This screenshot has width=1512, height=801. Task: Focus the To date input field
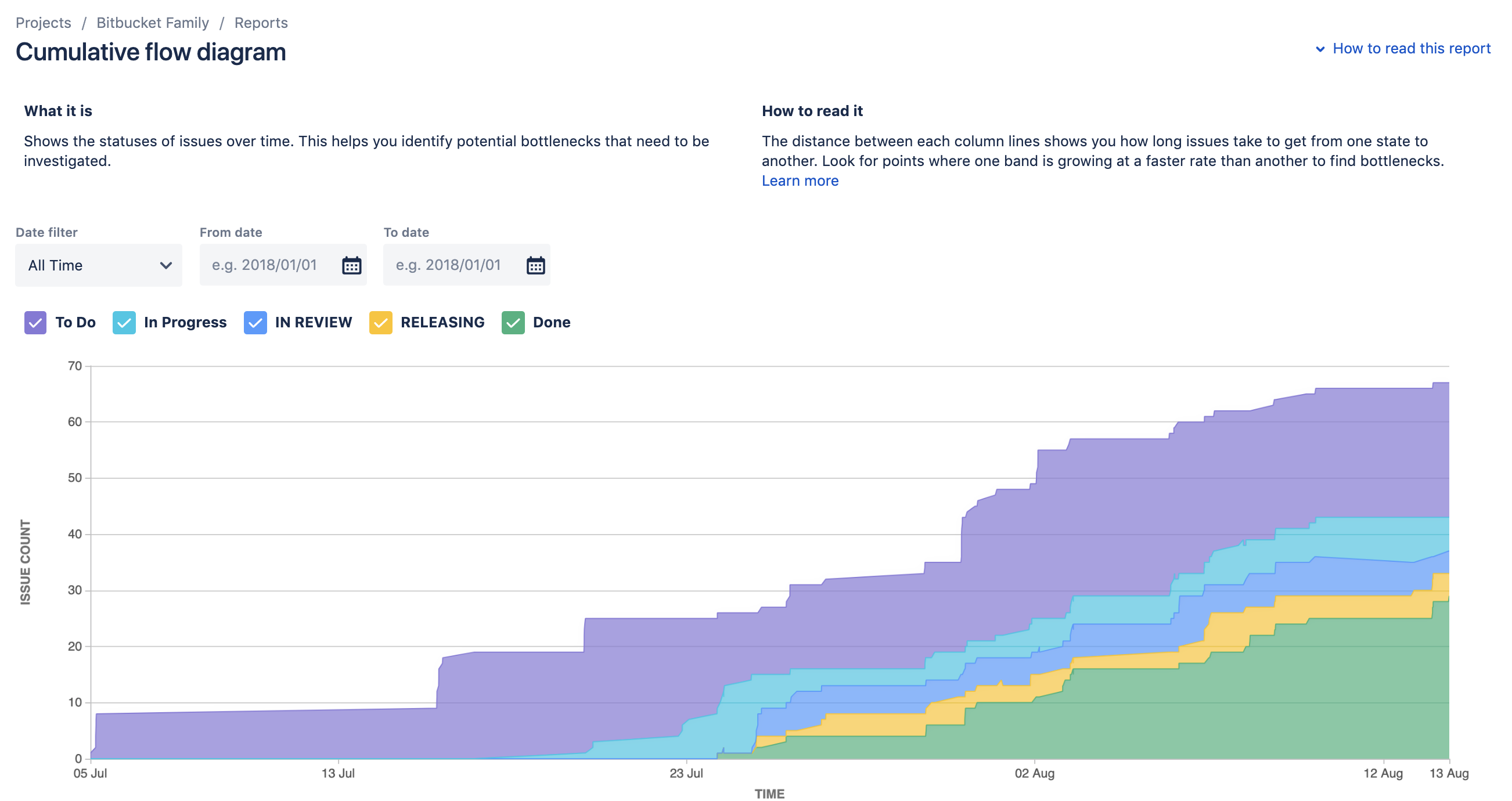[467, 265]
